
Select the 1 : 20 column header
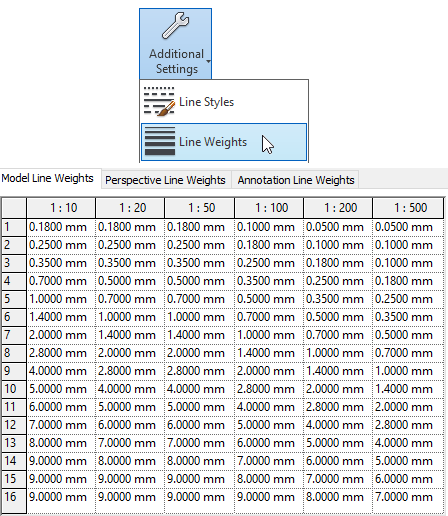click(x=130, y=208)
